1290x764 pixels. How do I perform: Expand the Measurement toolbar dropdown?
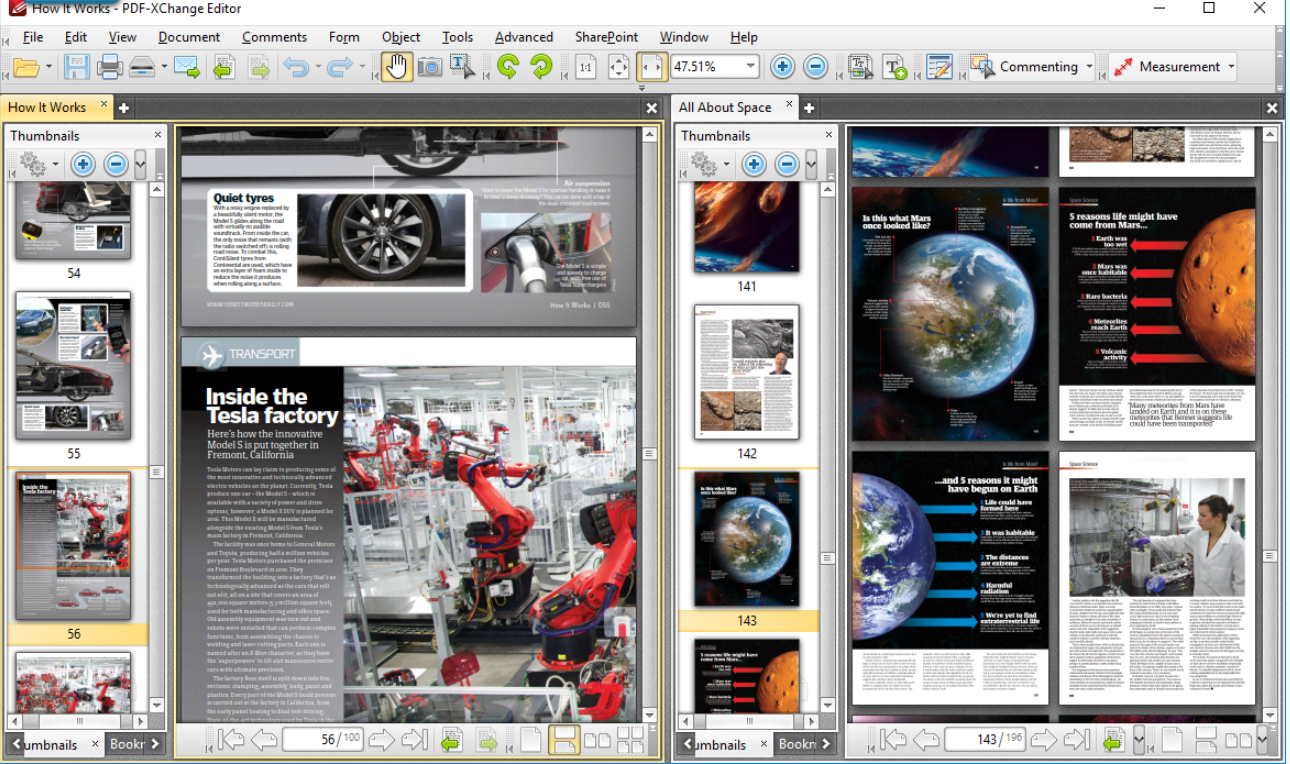pyautogui.click(x=1231, y=67)
